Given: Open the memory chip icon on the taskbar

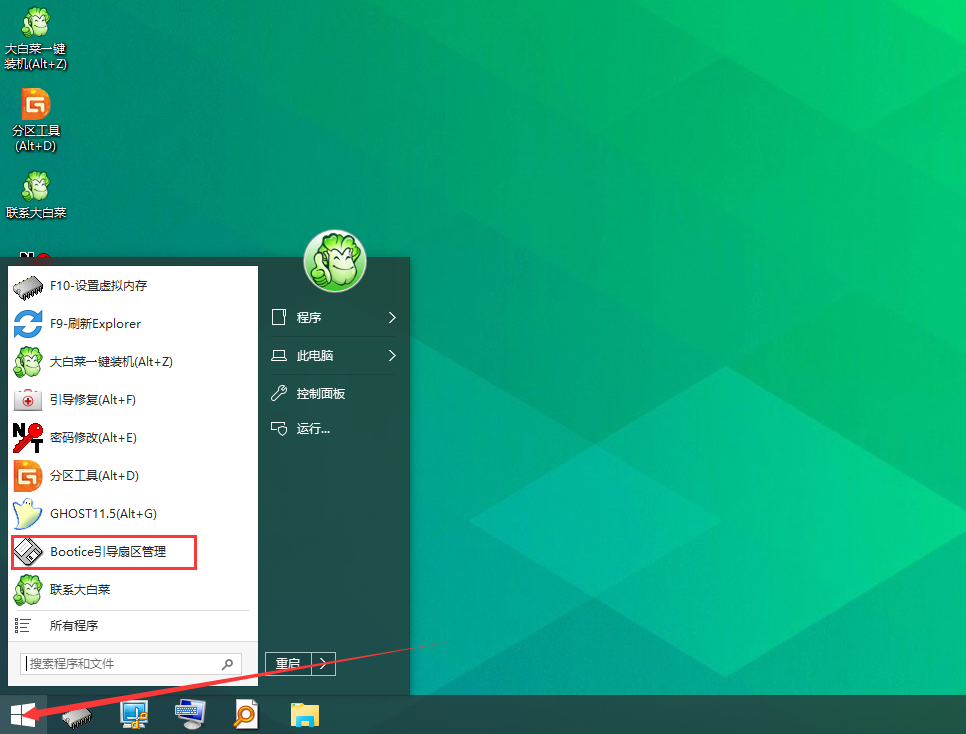Looking at the screenshot, I should click(77, 716).
